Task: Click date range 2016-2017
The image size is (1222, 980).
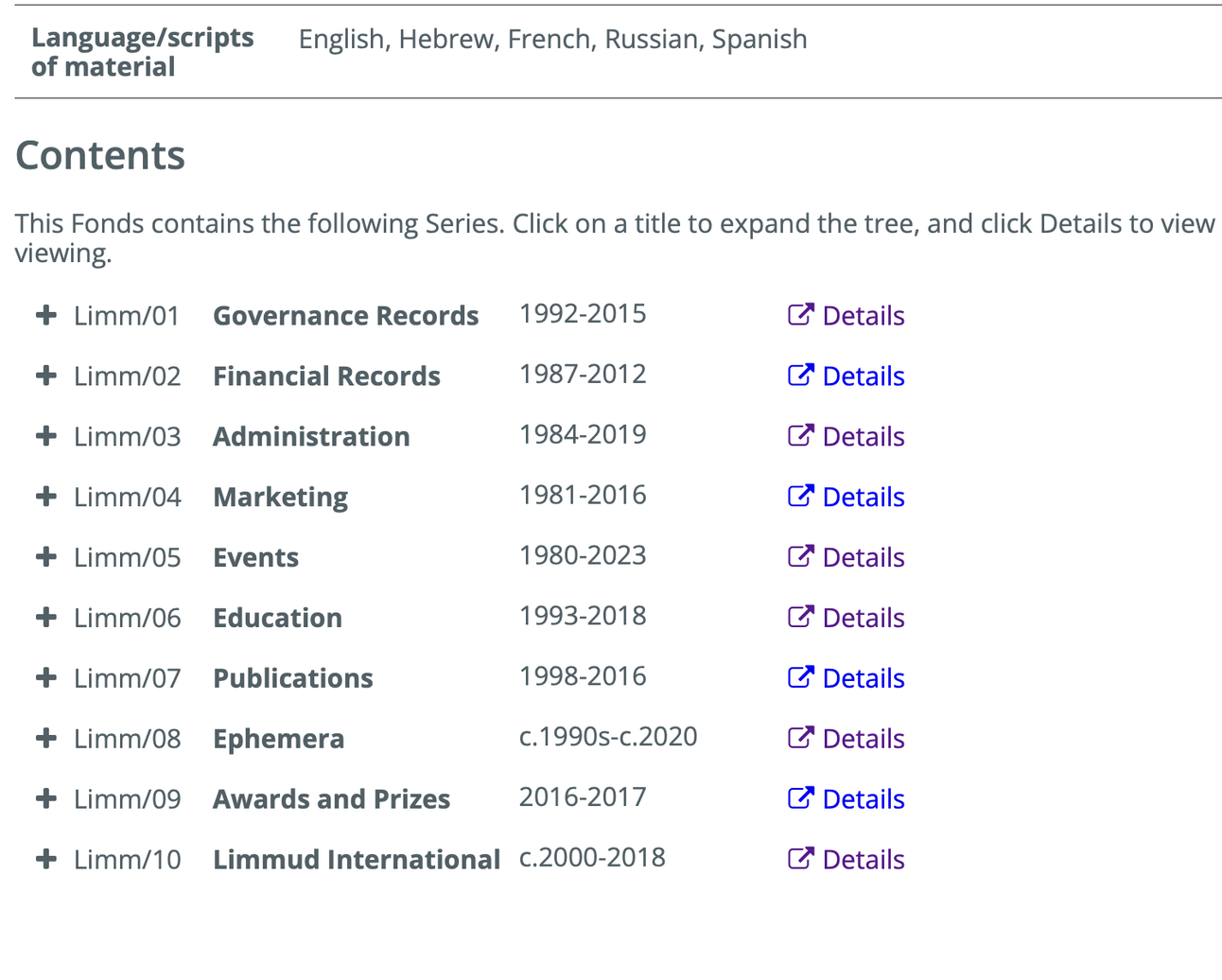Action: [x=583, y=797]
